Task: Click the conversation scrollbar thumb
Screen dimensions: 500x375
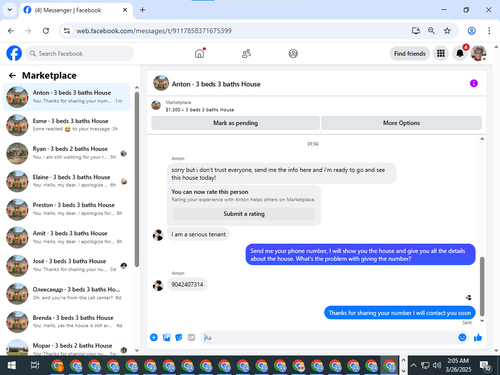Action: click(x=482, y=286)
